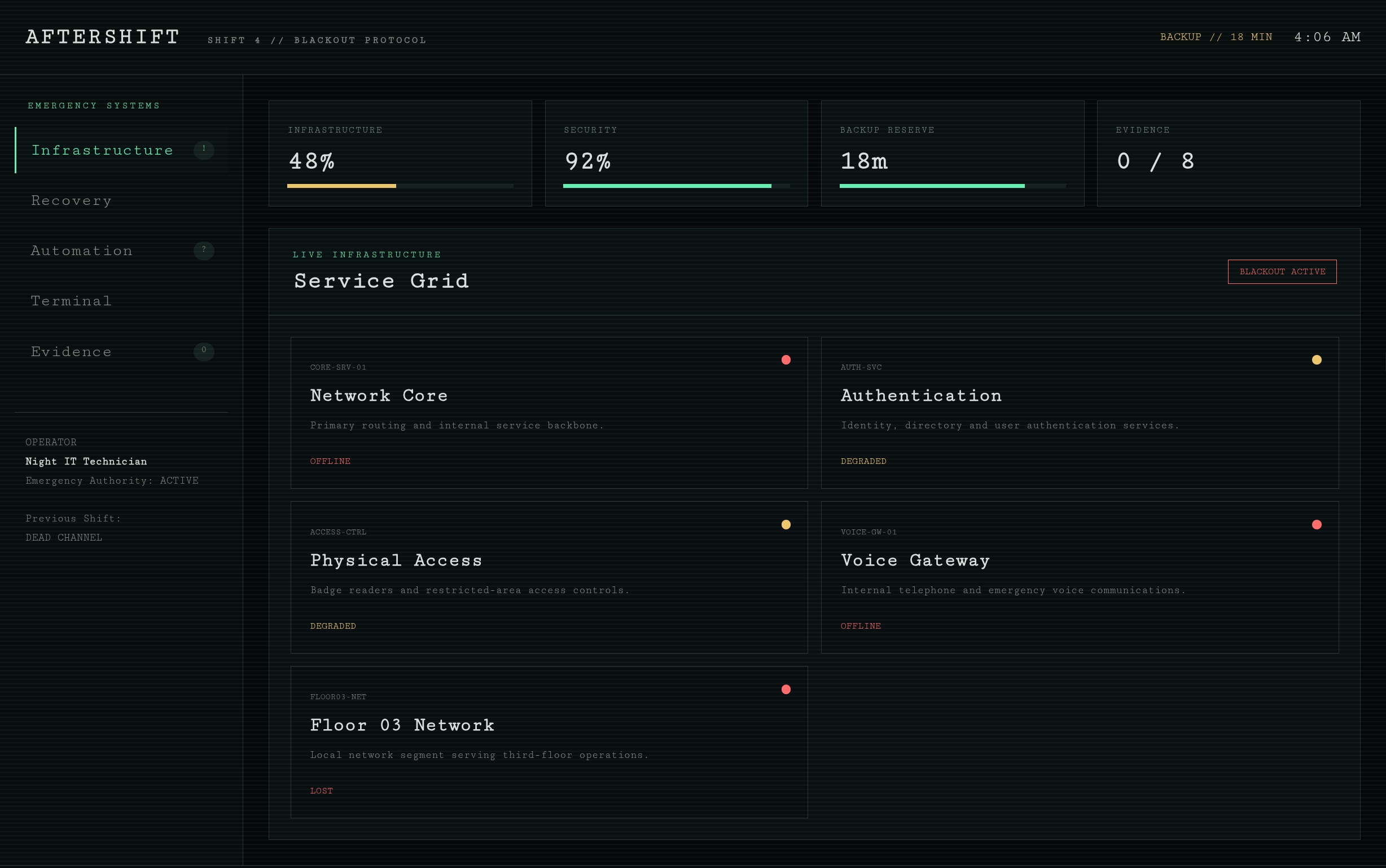Click the LOST status on Floor 03 Network
This screenshot has width=1386, height=868.
pos(322,791)
